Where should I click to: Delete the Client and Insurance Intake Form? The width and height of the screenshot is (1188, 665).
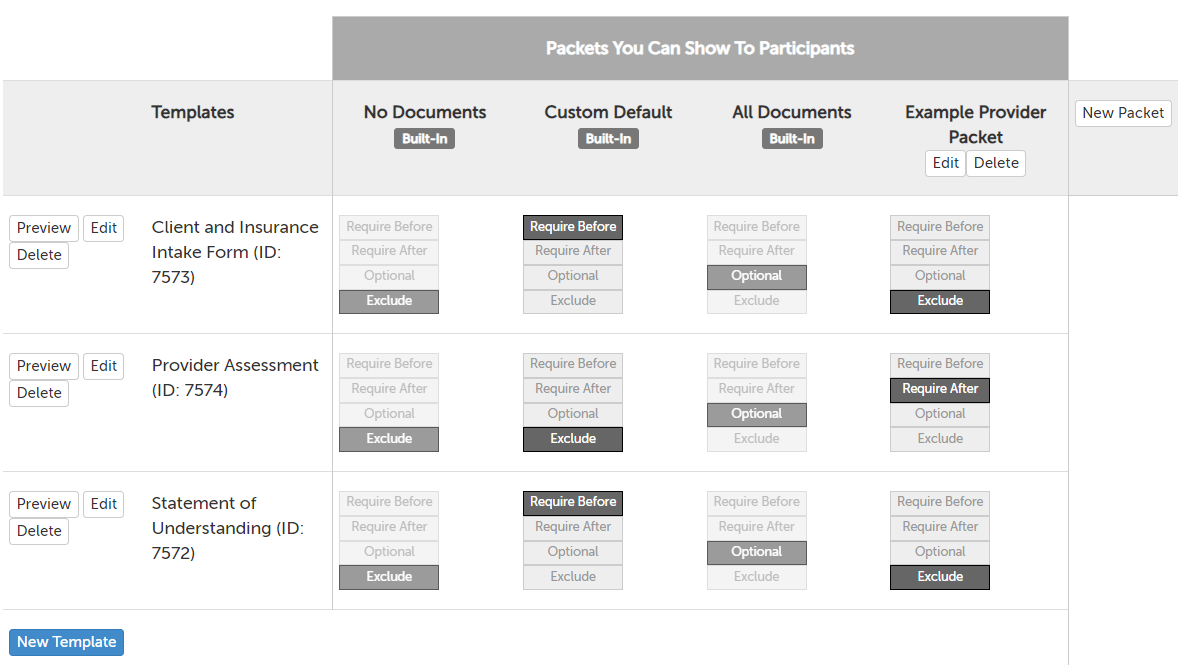click(x=38, y=255)
